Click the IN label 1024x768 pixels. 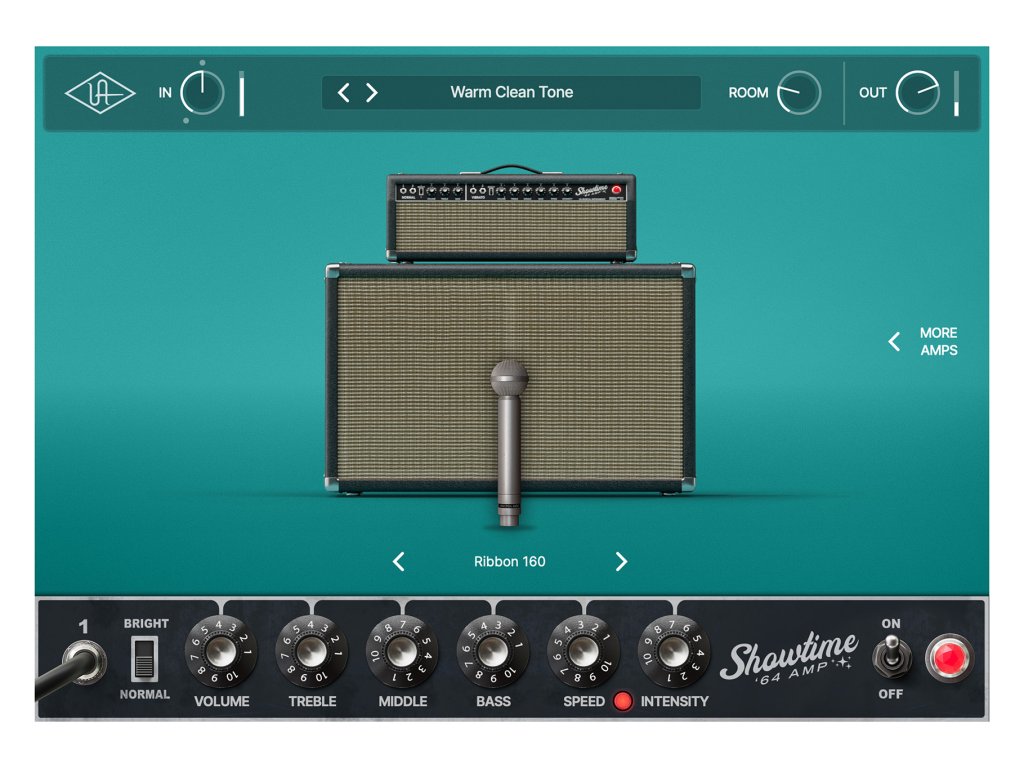point(165,93)
